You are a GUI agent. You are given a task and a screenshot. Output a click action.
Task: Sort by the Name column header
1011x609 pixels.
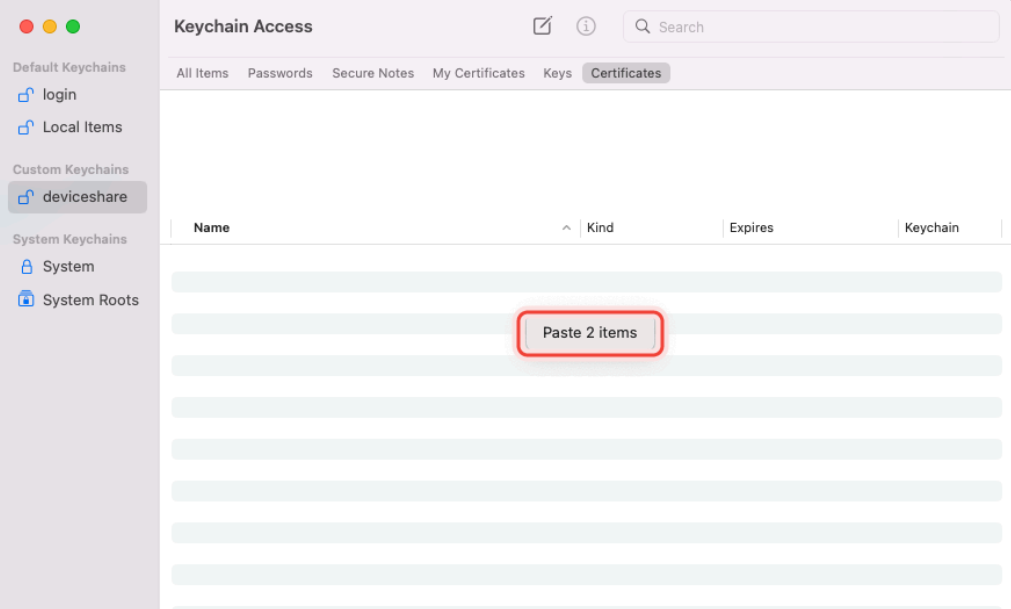(211, 228)
